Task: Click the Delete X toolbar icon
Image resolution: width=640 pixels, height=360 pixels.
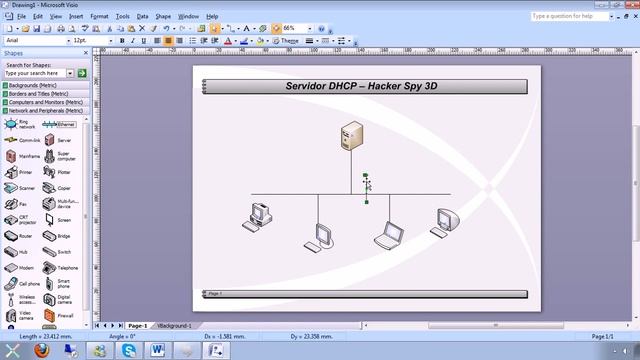Action: pyautogui.click(x=142, y=29)
